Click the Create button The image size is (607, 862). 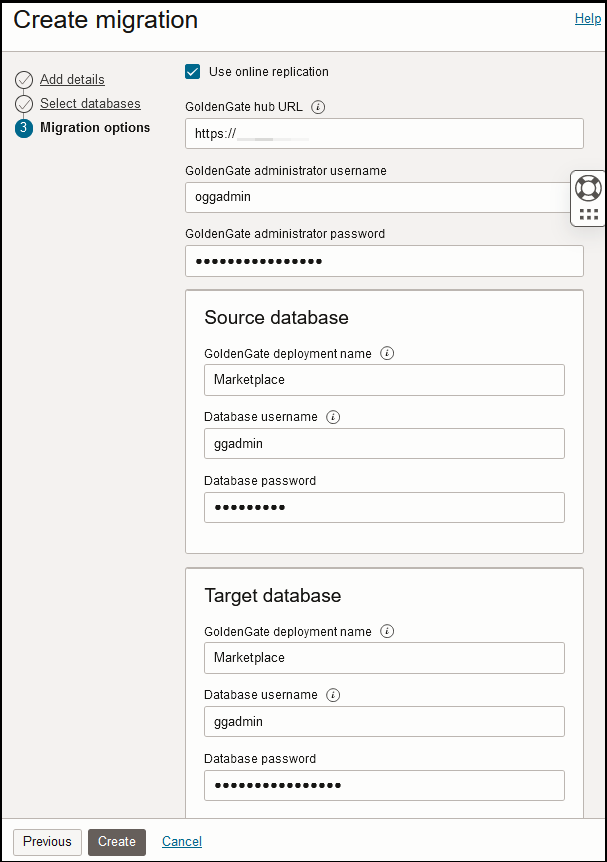117,842
